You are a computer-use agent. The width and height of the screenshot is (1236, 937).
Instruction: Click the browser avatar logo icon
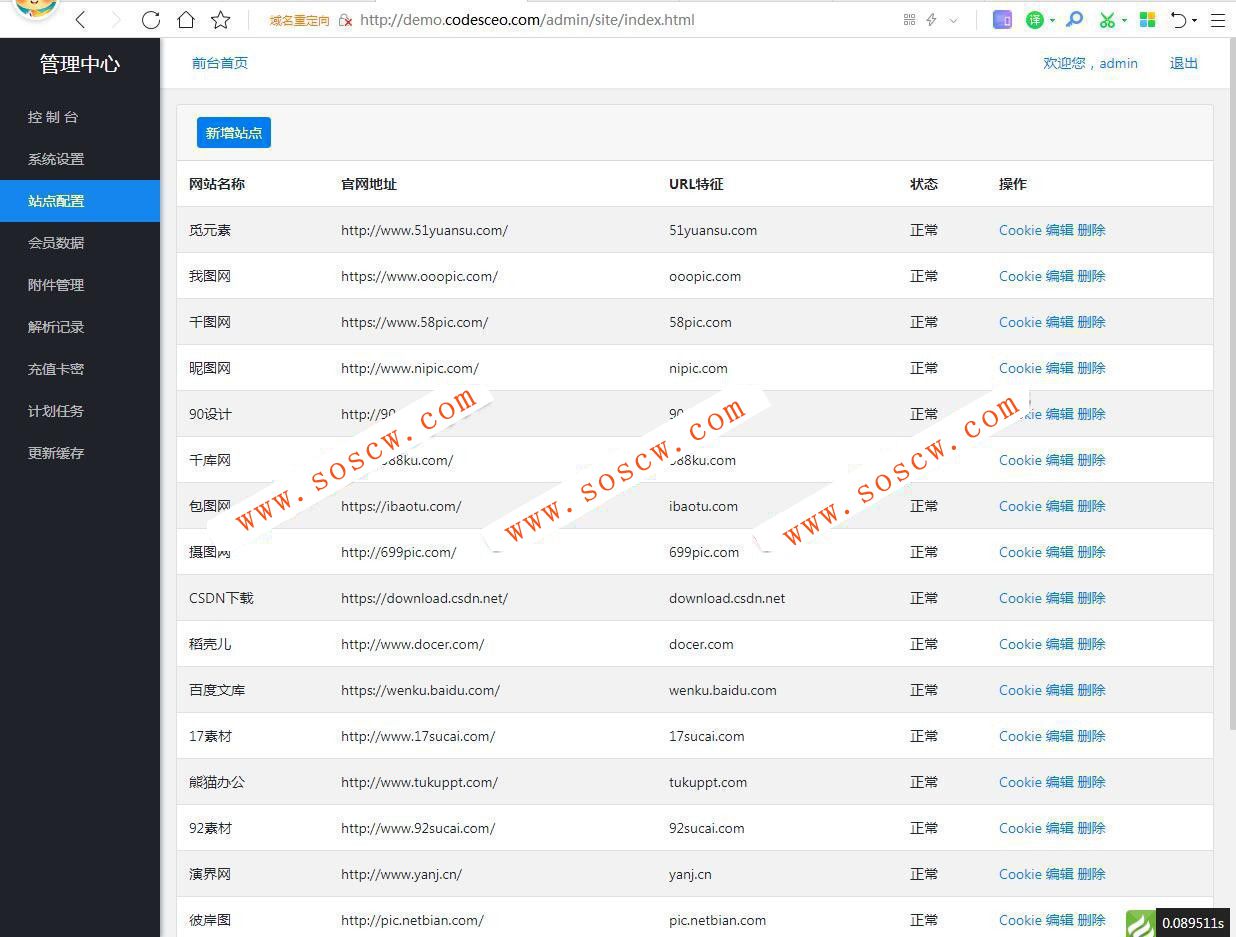click(x=36, y=8)
